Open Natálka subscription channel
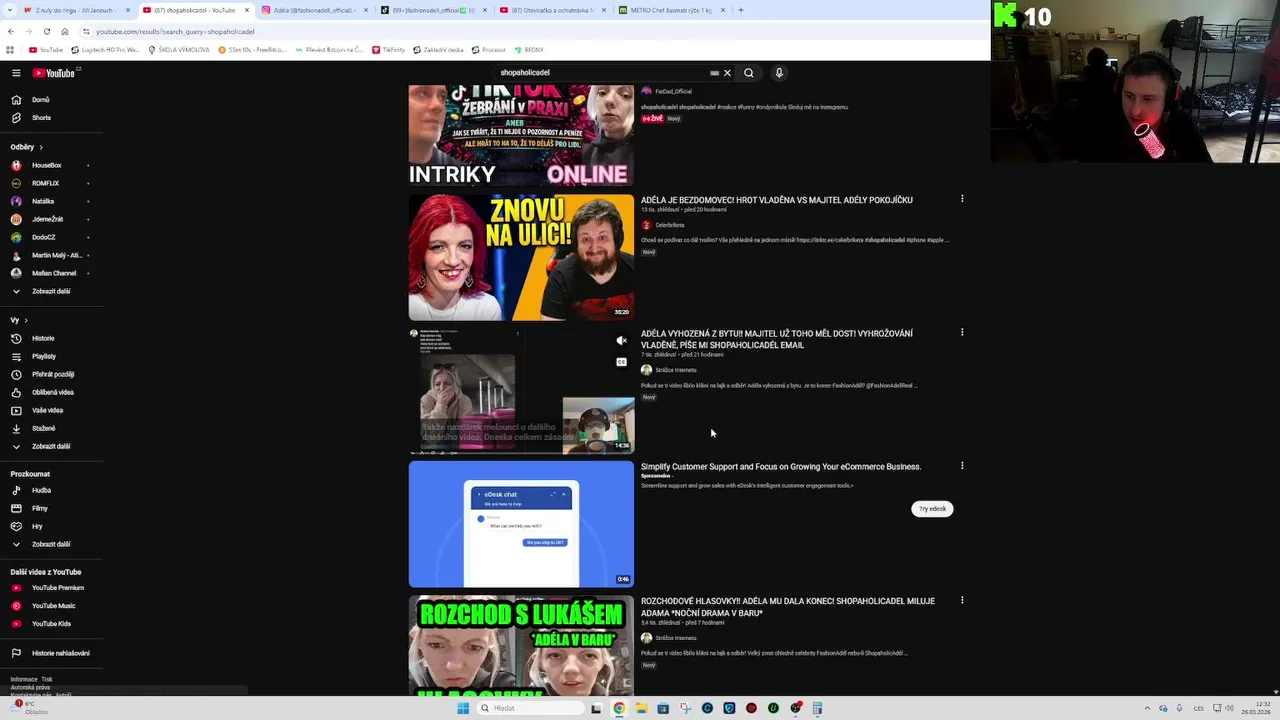 (x=42, y=202)
